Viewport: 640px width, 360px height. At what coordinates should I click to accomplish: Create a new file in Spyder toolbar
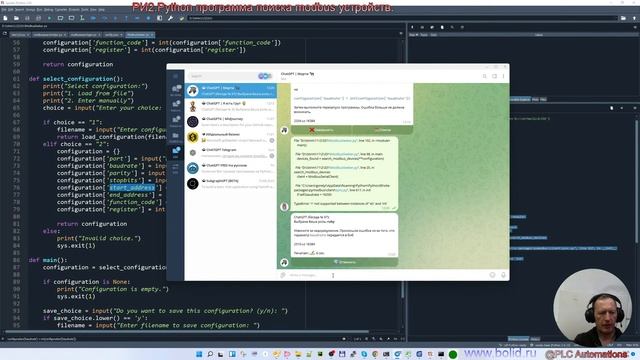5,18
